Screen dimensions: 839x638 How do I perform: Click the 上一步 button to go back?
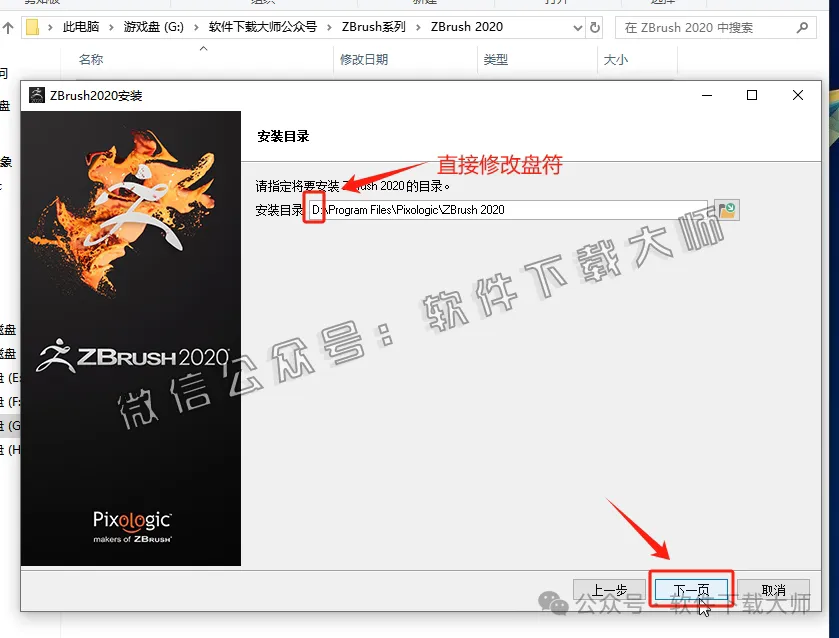pyautogui.click(x=609, y=589)
